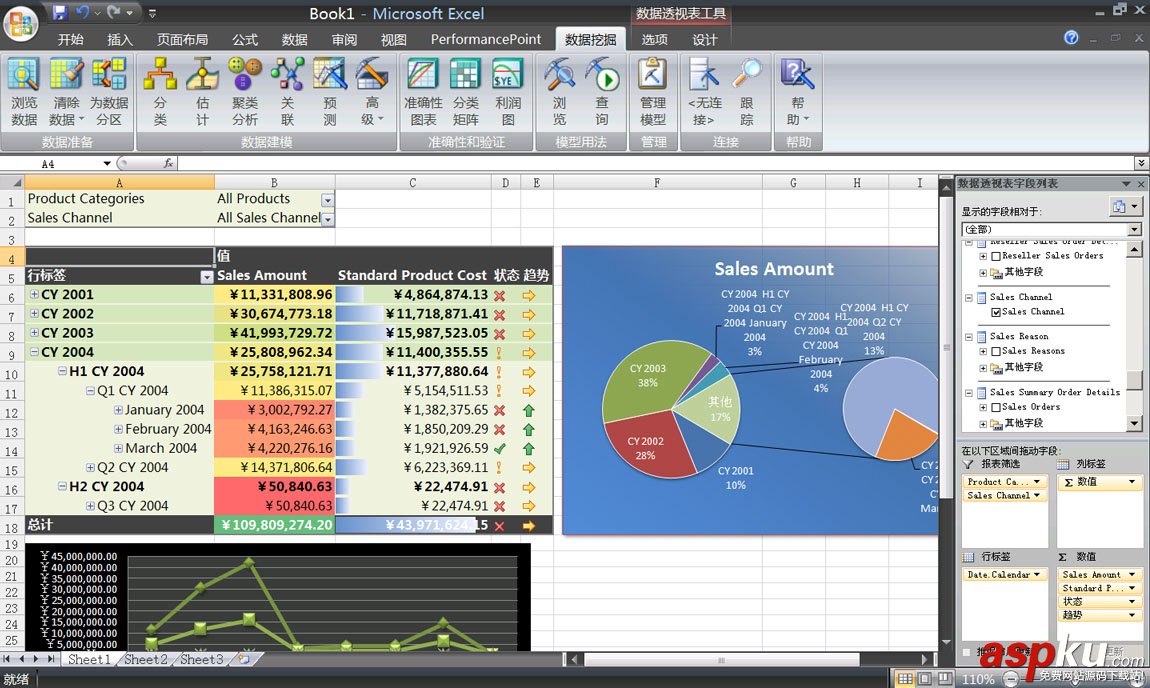
Task: Open the Date.Calendar field dropdown
Action: click(x=1038, y=575)
